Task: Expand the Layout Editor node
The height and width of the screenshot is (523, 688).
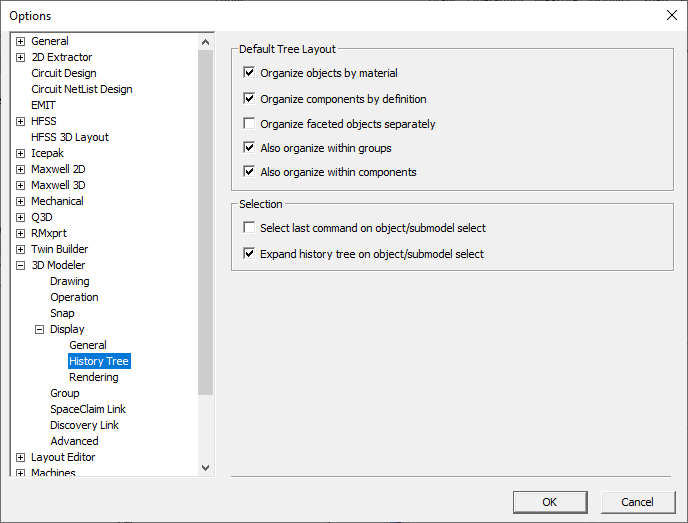Action: click(x=20, y=457)
